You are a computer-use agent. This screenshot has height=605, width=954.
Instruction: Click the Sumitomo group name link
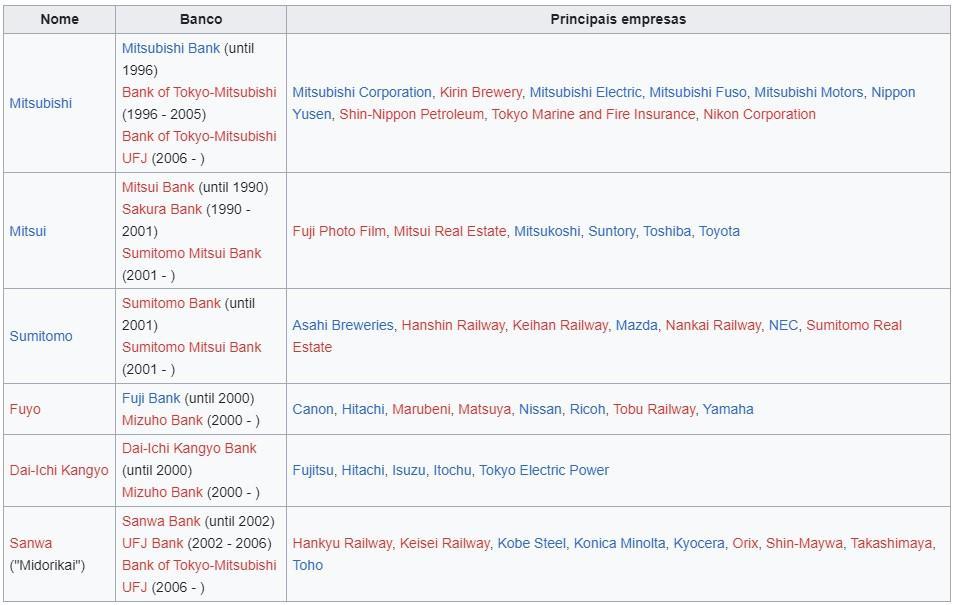click(x=41, y=336)
